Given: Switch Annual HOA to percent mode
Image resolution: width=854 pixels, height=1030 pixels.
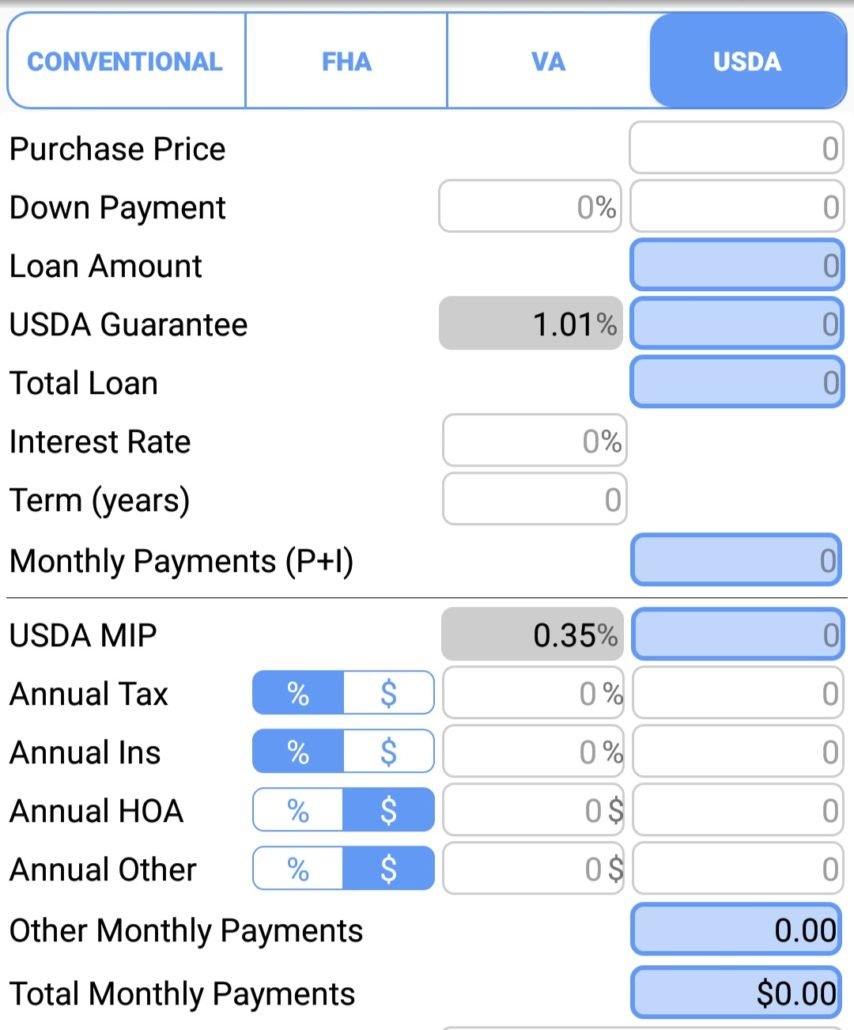Looking at the screenshot, I should point(298,810).
